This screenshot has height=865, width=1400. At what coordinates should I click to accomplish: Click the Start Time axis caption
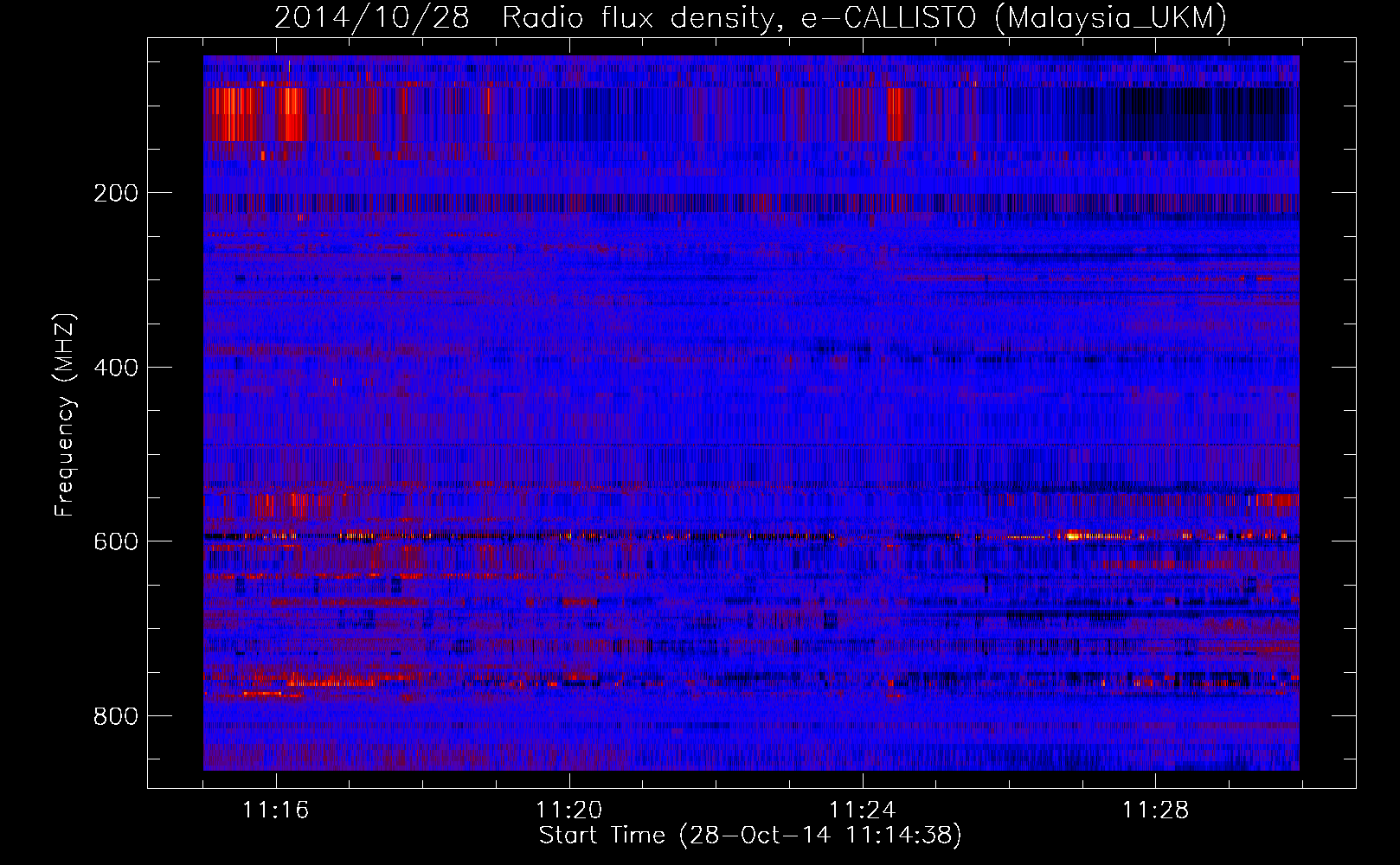pyautogui.click(x=750, y=836)
